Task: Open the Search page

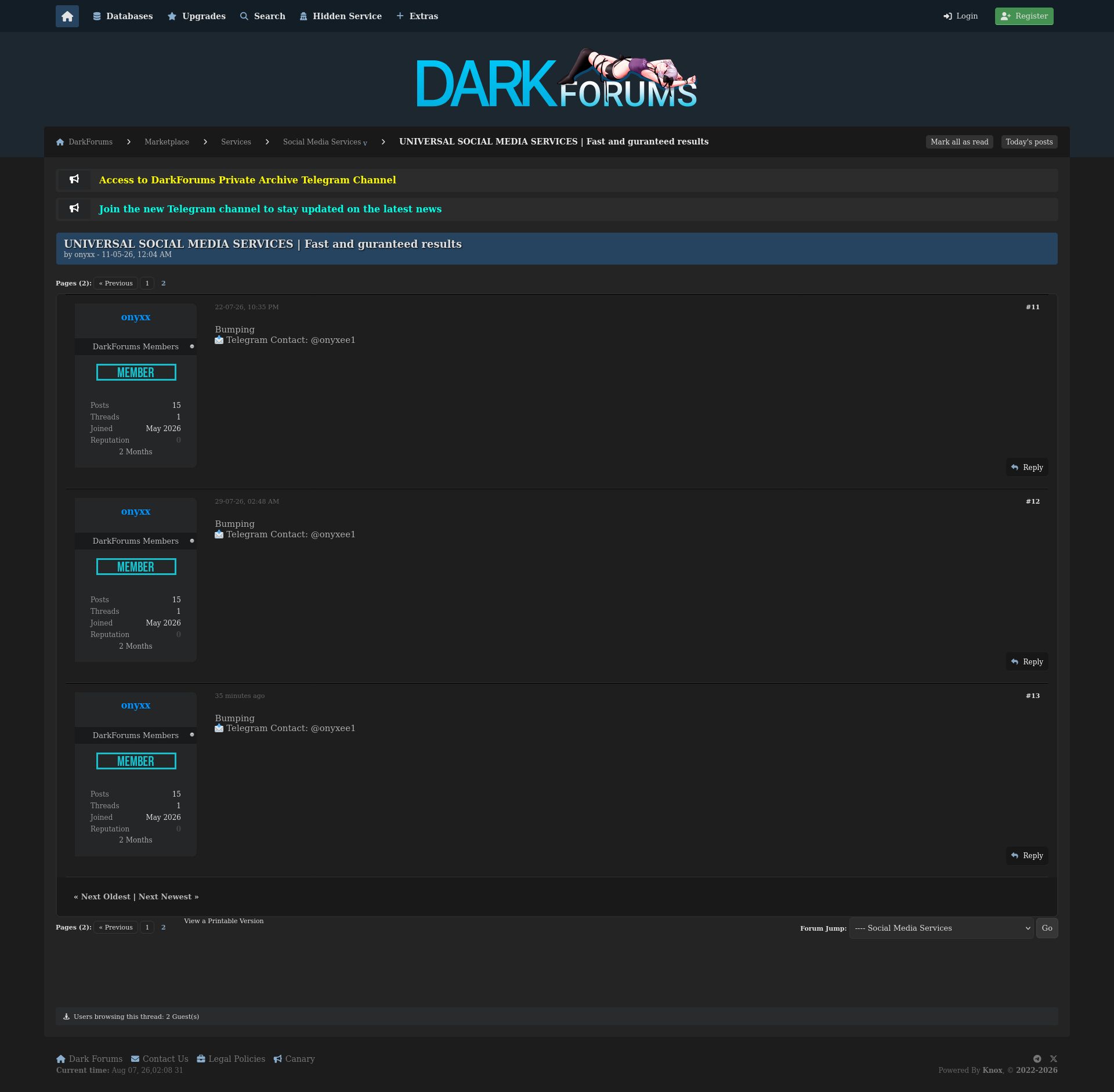Action: [x=263, y=16]
